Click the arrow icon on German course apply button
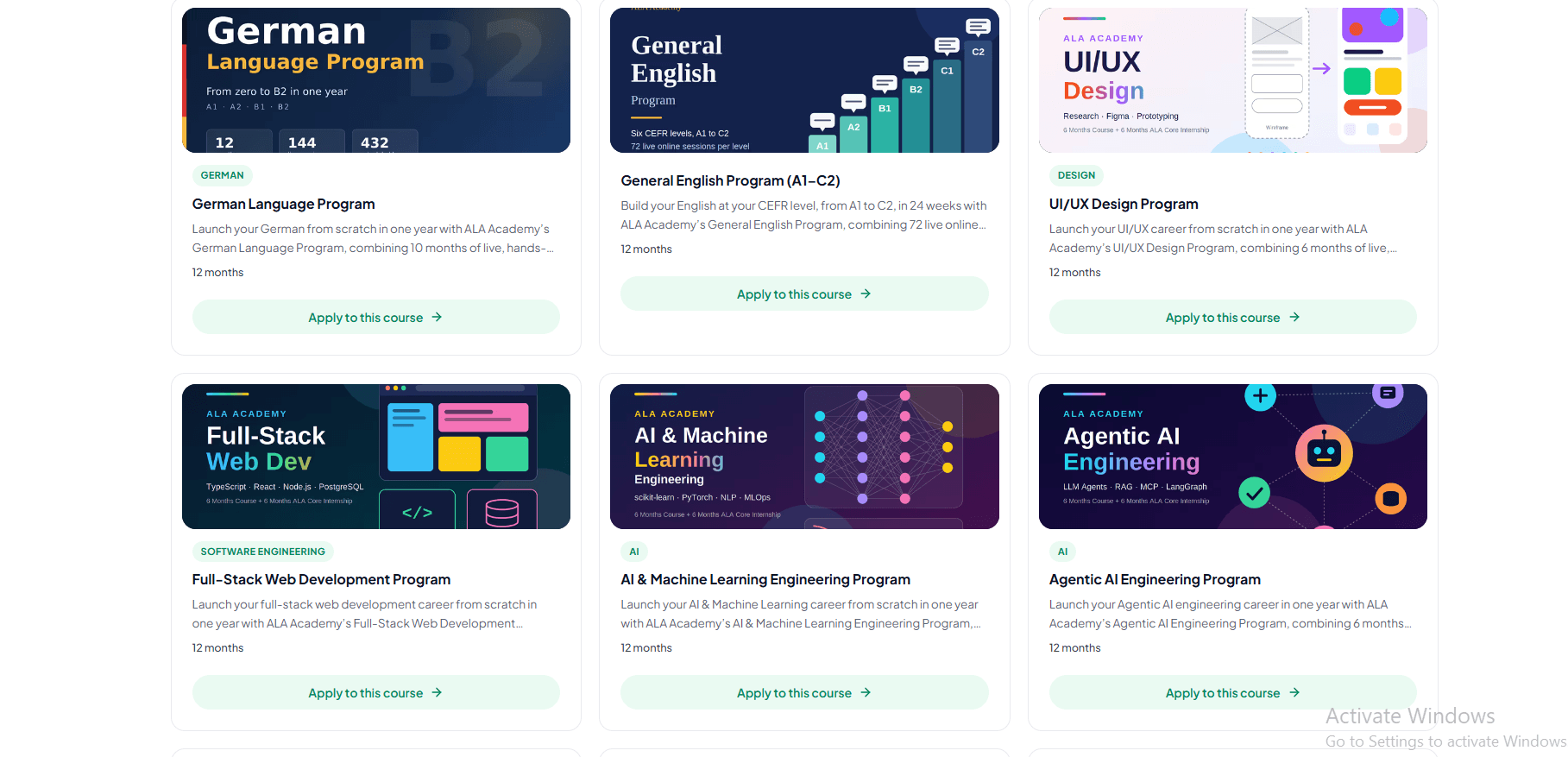Viewport: 1568px width, 757px height. 437,317
